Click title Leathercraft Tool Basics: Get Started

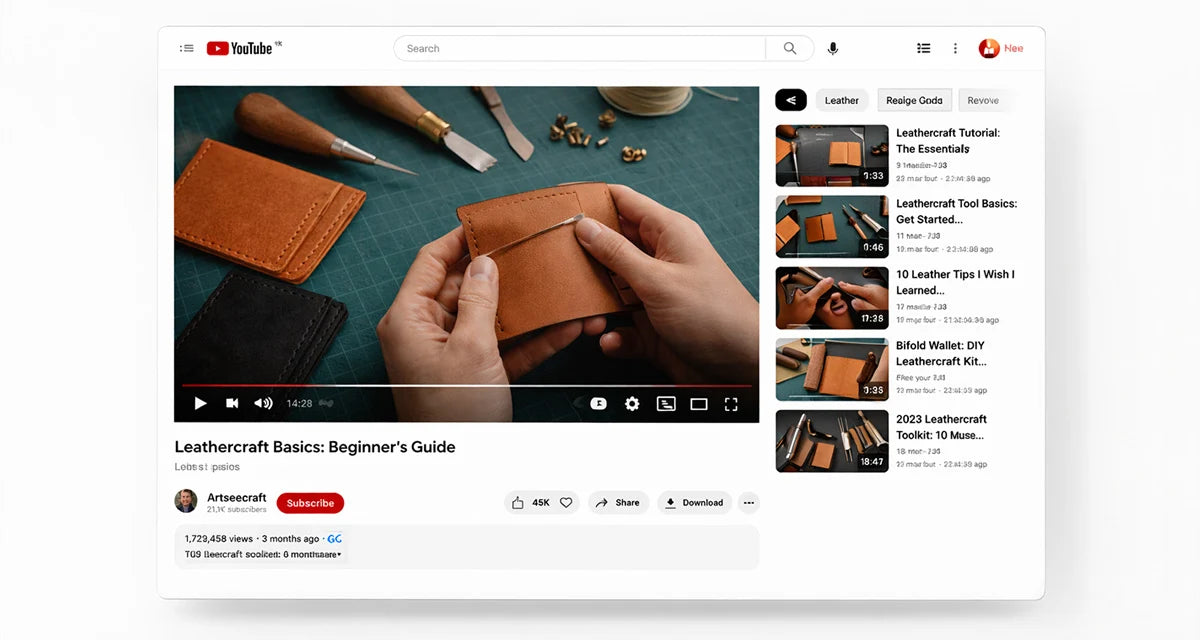(x=956, y=211)
